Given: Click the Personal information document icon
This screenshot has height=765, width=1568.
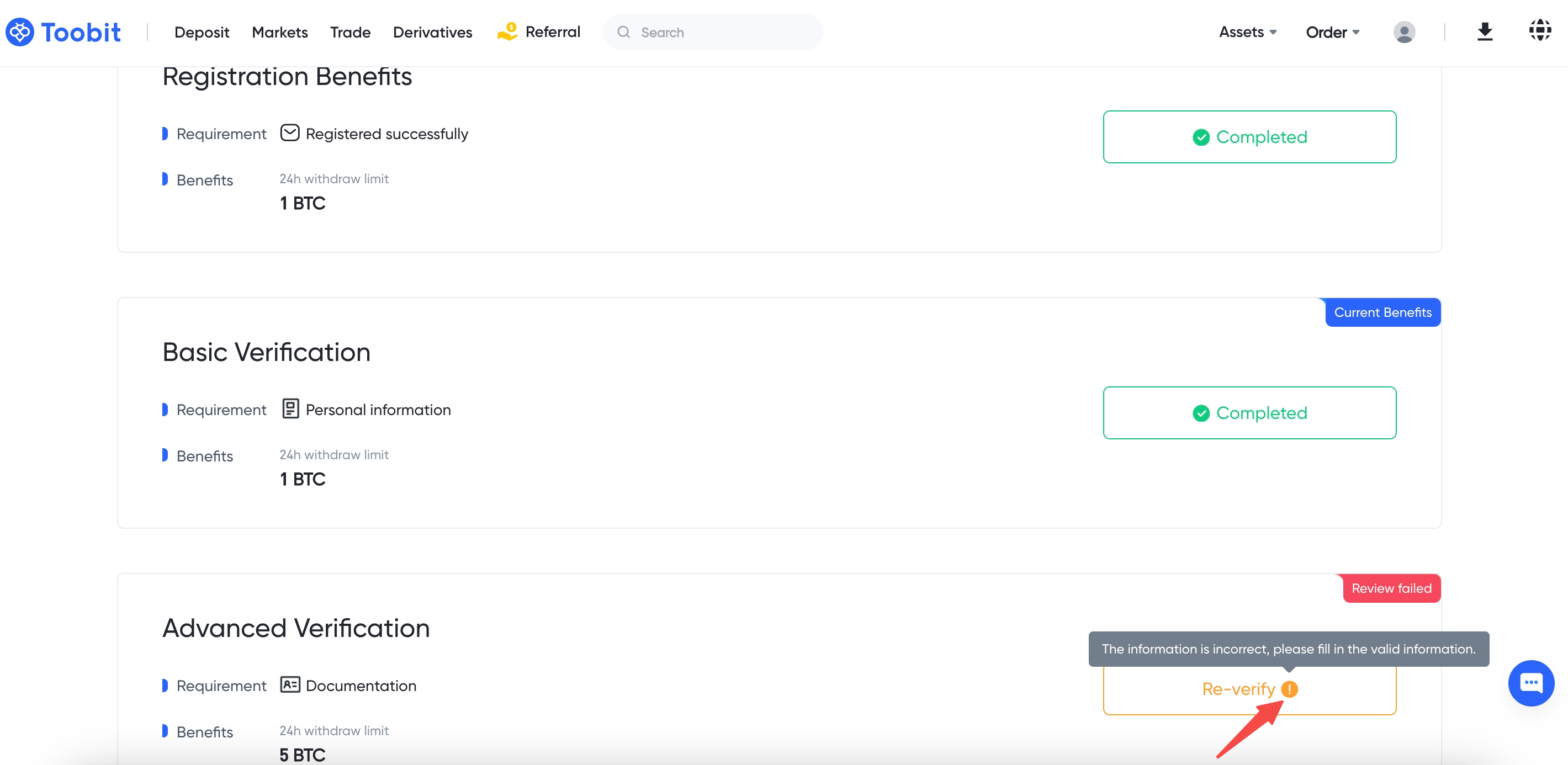Looking at the screenshot, I should pos(290,409).
